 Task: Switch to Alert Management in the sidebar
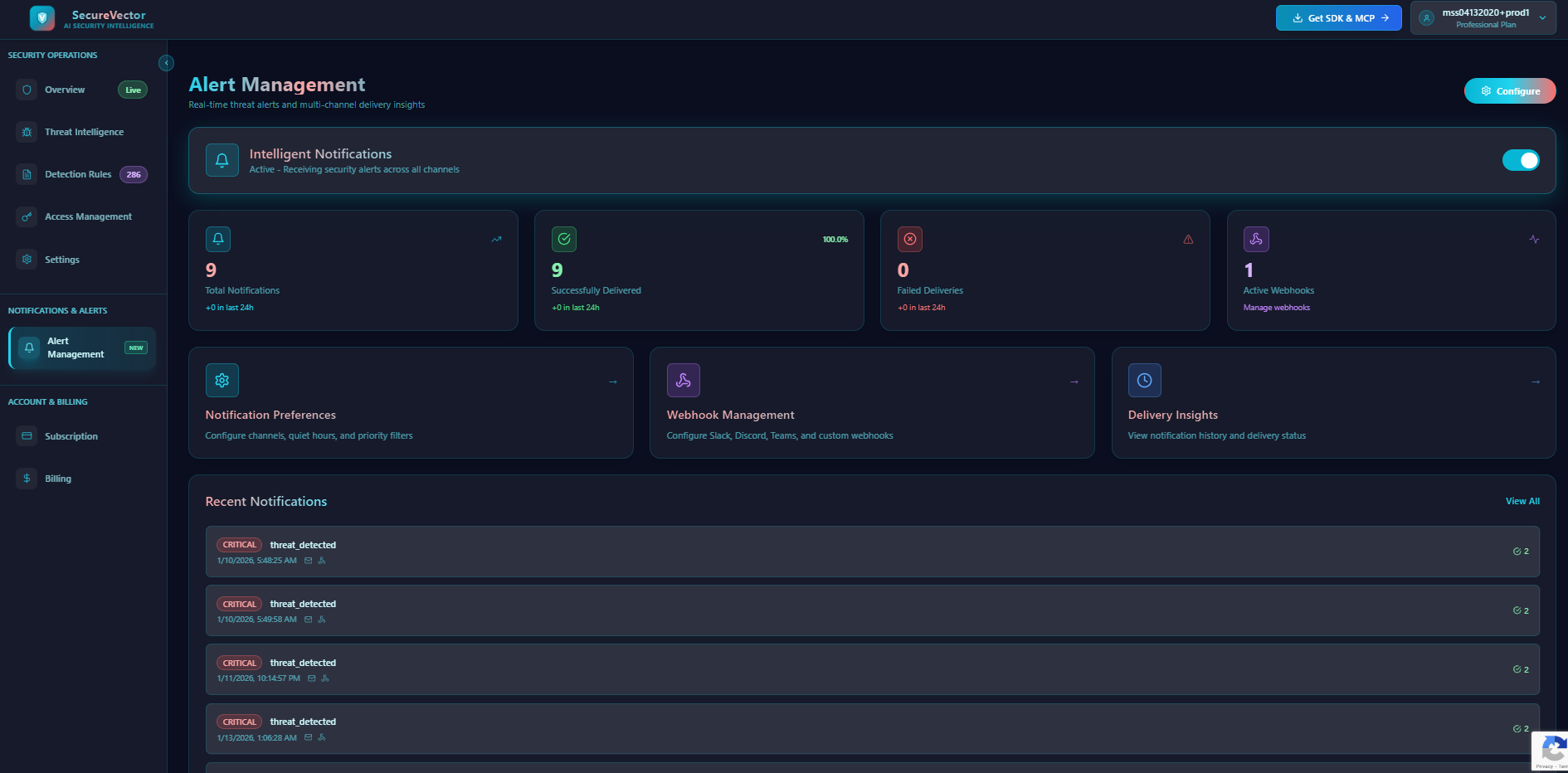pos(75,347)
